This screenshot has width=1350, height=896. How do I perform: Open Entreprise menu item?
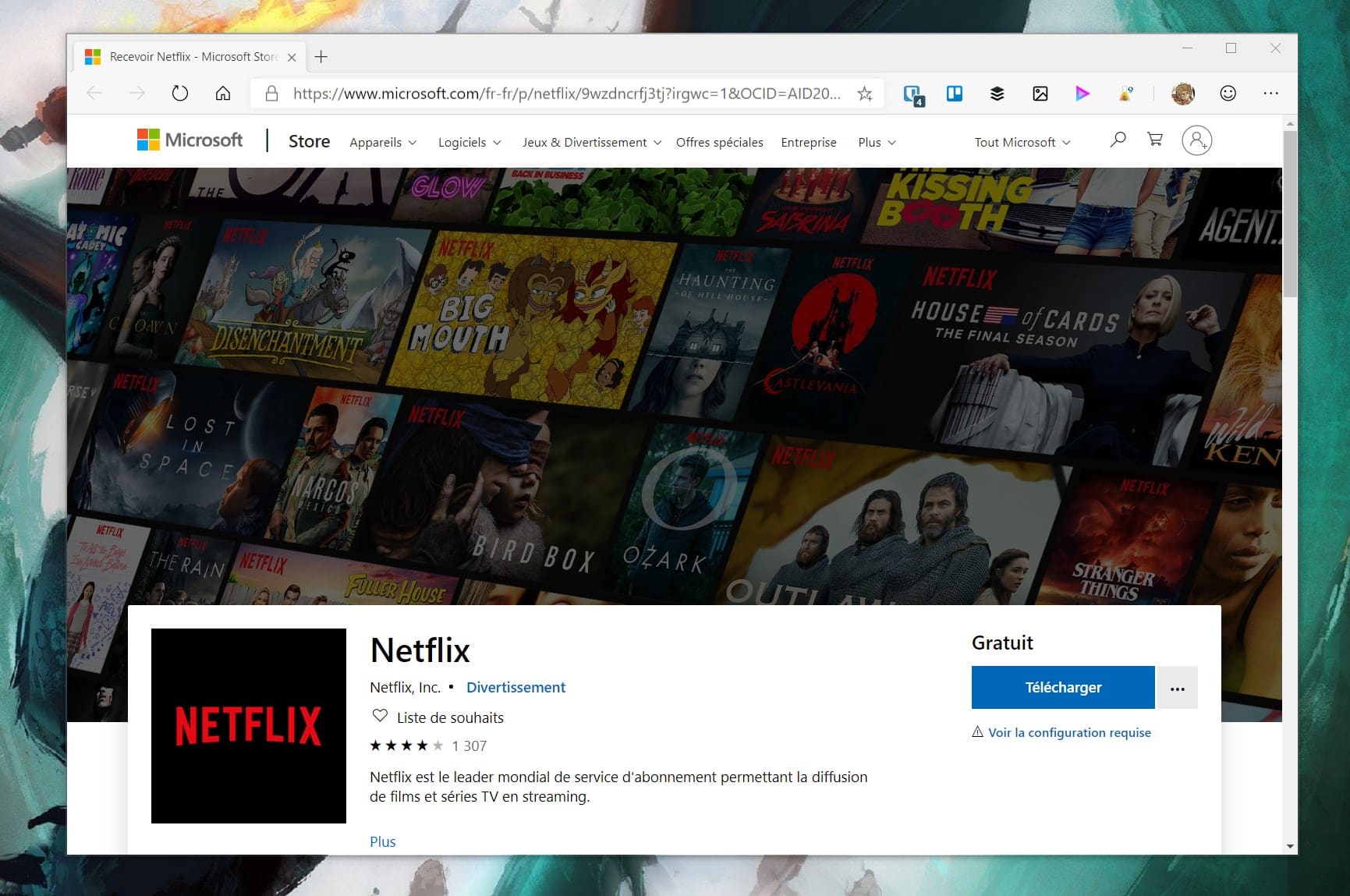tap(809, 143)
